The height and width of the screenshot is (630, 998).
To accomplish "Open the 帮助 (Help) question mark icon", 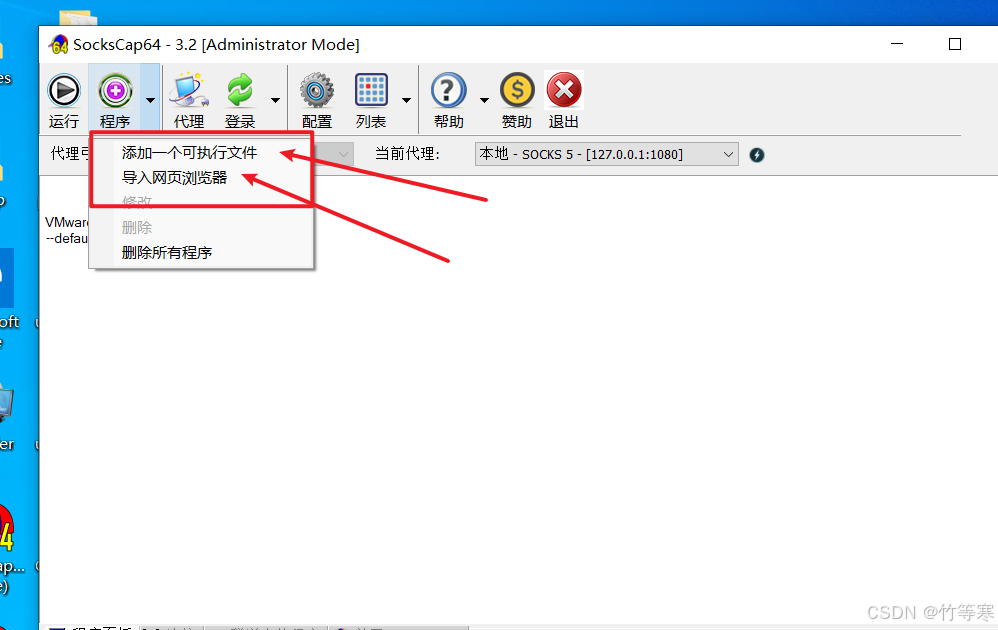I will pos(448,90).
